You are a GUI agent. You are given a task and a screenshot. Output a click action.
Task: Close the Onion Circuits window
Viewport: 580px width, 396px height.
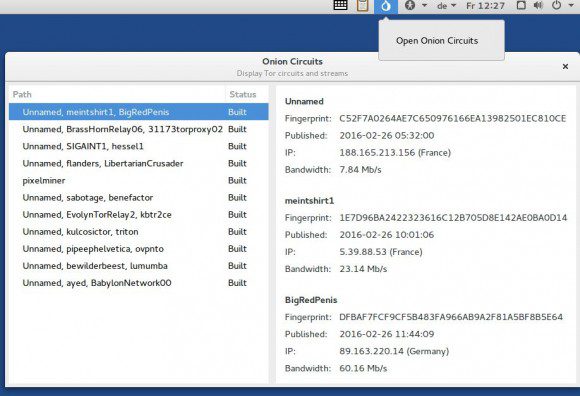[x=565, y=67]
